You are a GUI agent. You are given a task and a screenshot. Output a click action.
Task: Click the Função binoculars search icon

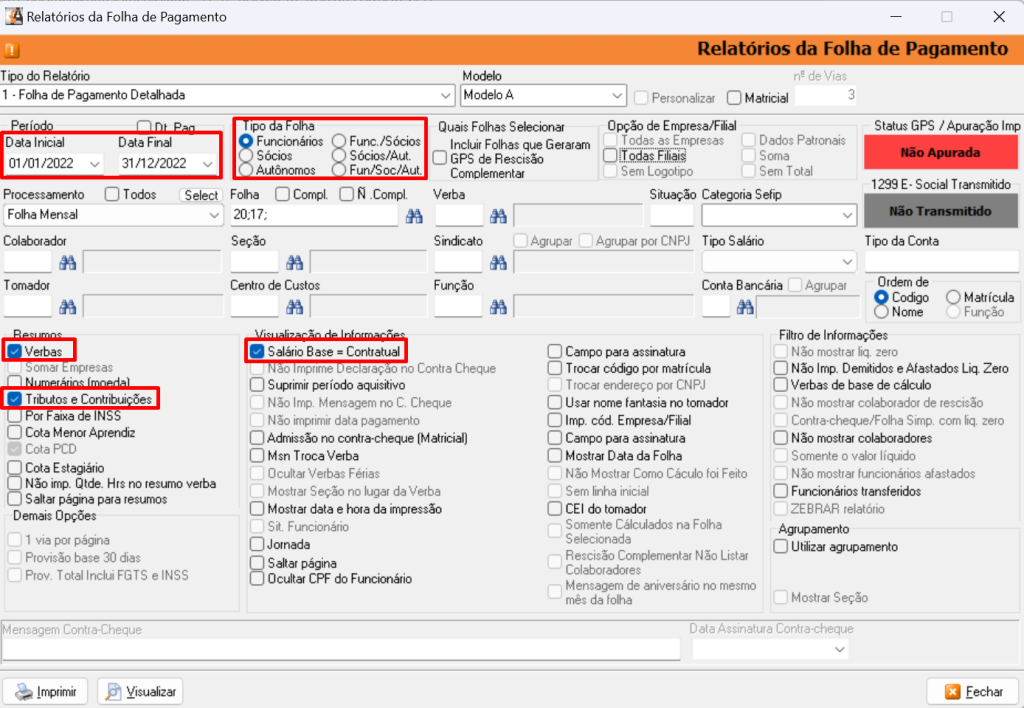pyautogui.click(x=498, y=307)
